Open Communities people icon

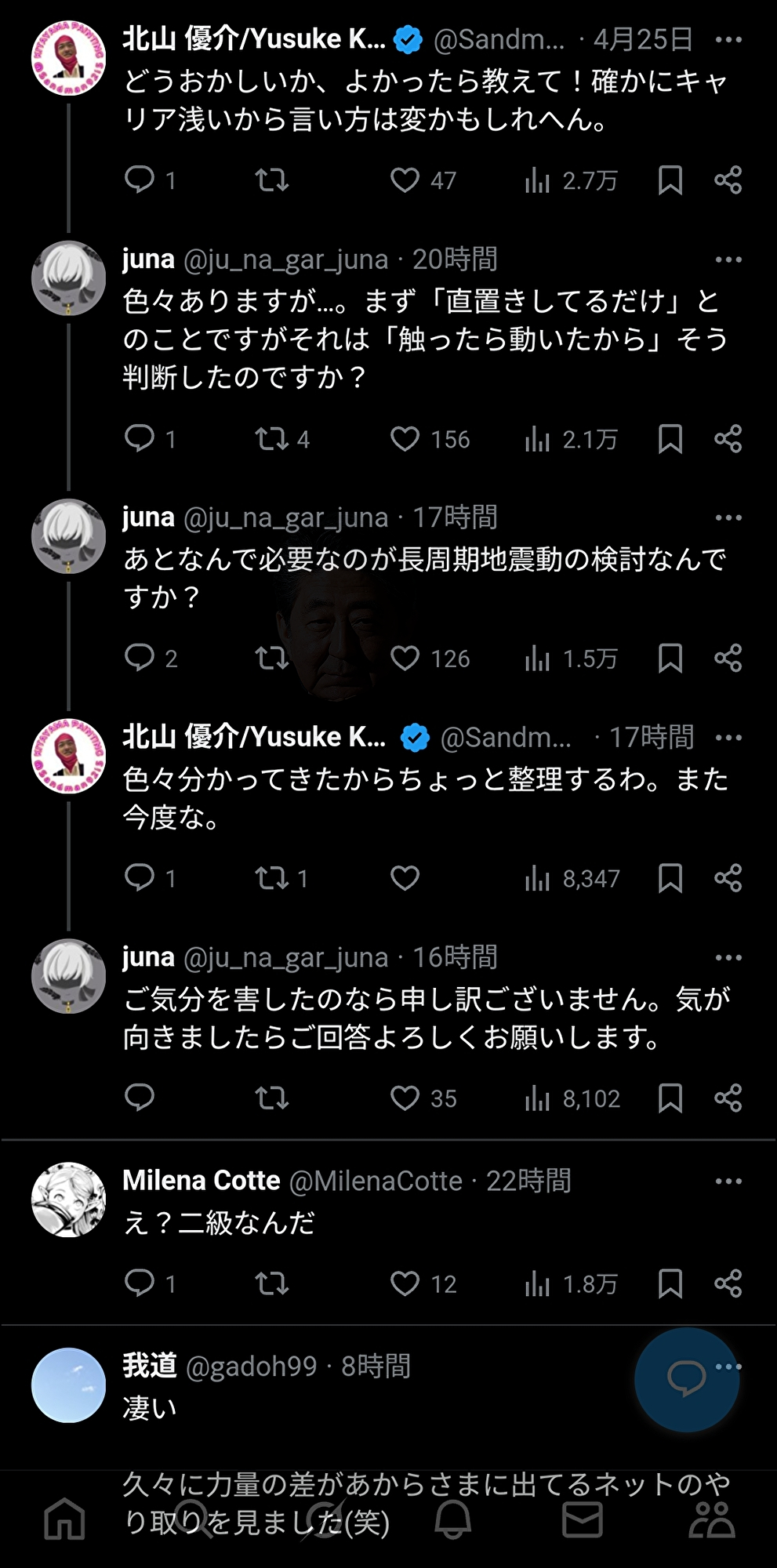pos(711,1519)
